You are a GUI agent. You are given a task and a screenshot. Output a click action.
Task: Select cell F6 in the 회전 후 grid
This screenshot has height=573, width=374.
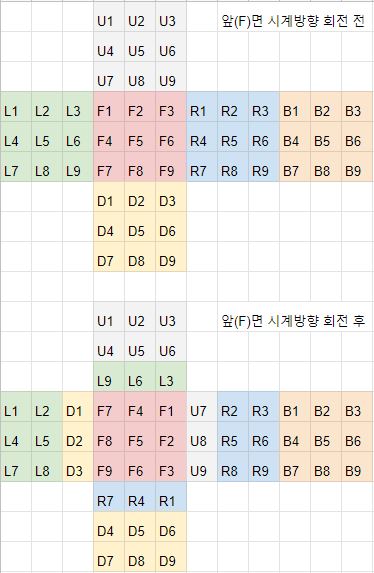pyautogui.click(x=140, y=467)
